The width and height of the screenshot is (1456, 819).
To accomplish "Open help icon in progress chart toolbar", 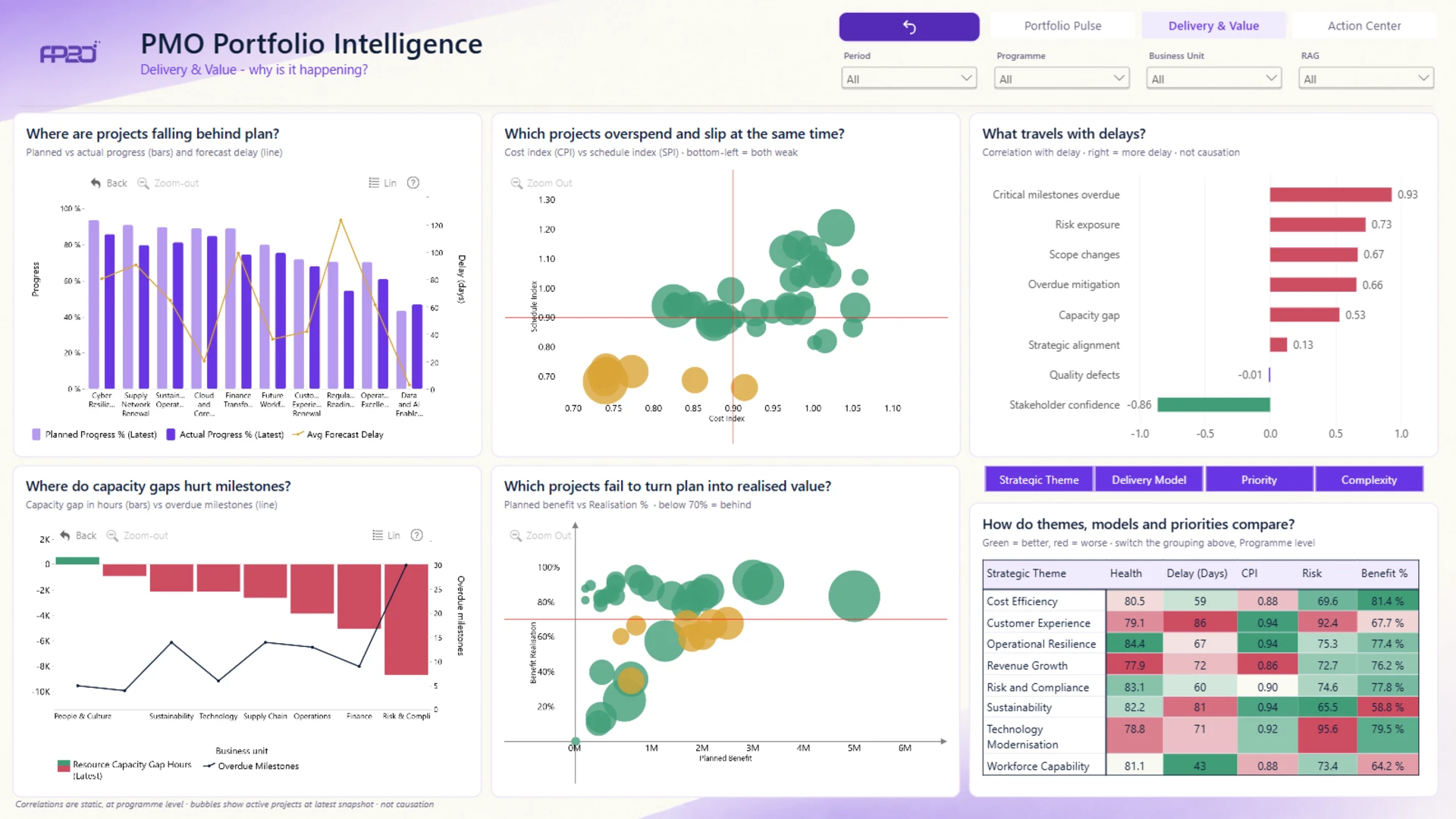I will [x=413, y=183].
